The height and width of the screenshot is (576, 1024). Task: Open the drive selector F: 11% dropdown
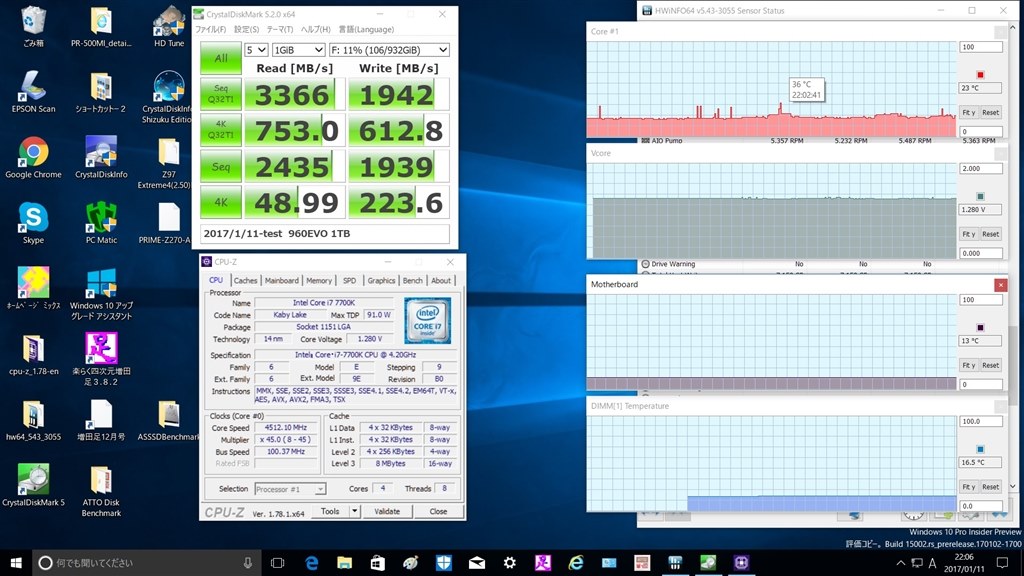(389, 50)
